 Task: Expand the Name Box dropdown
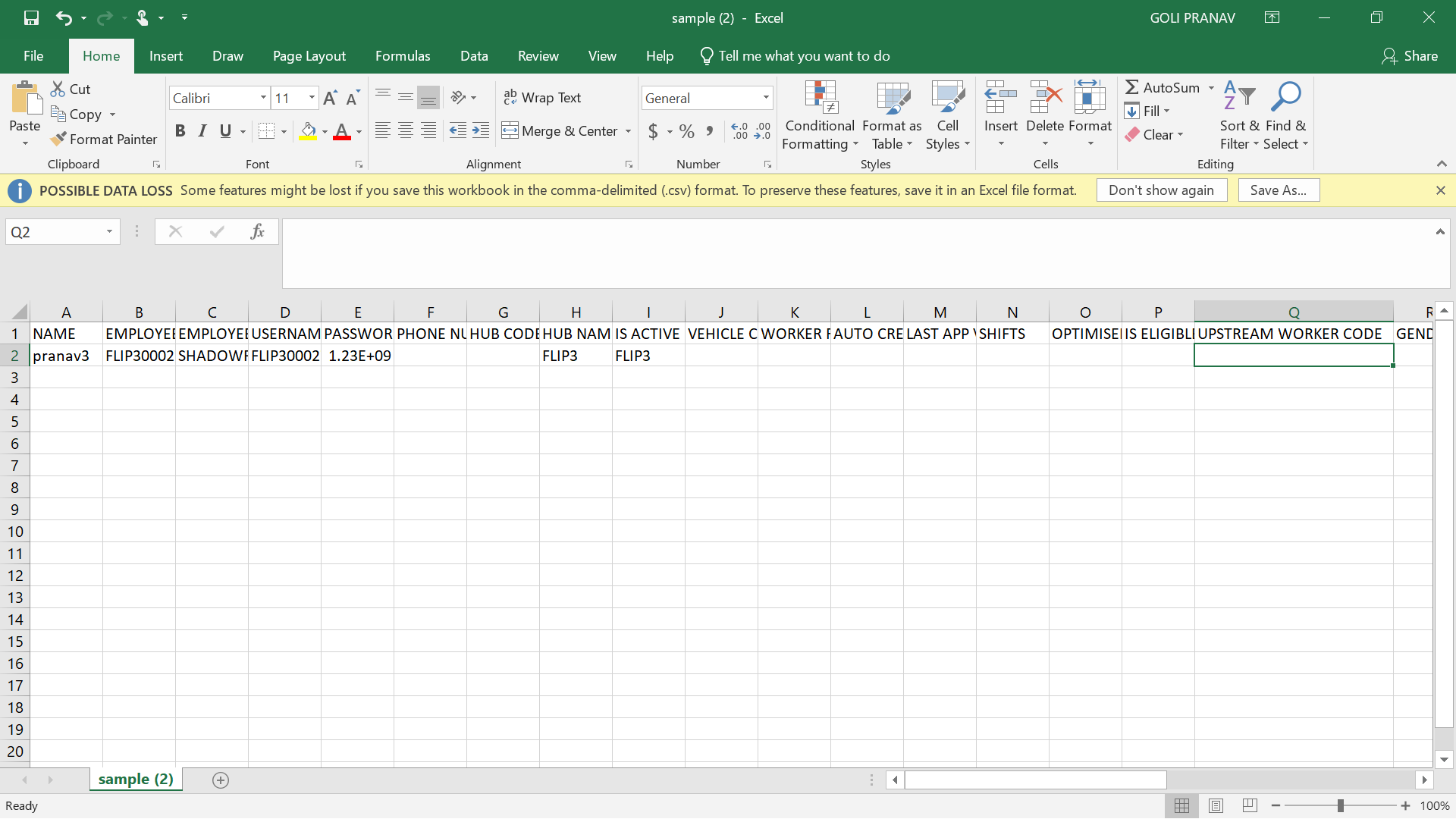(109, 231)
